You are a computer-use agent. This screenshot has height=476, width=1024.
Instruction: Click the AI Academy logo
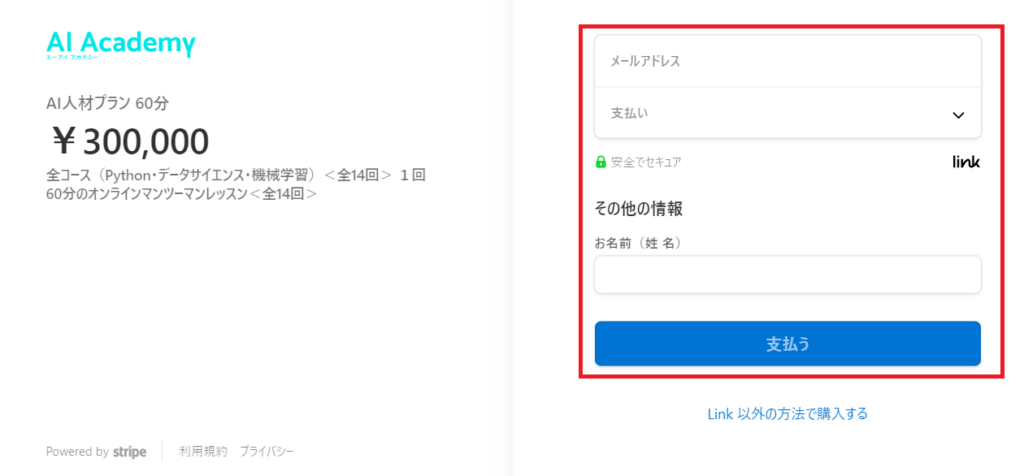121,45
